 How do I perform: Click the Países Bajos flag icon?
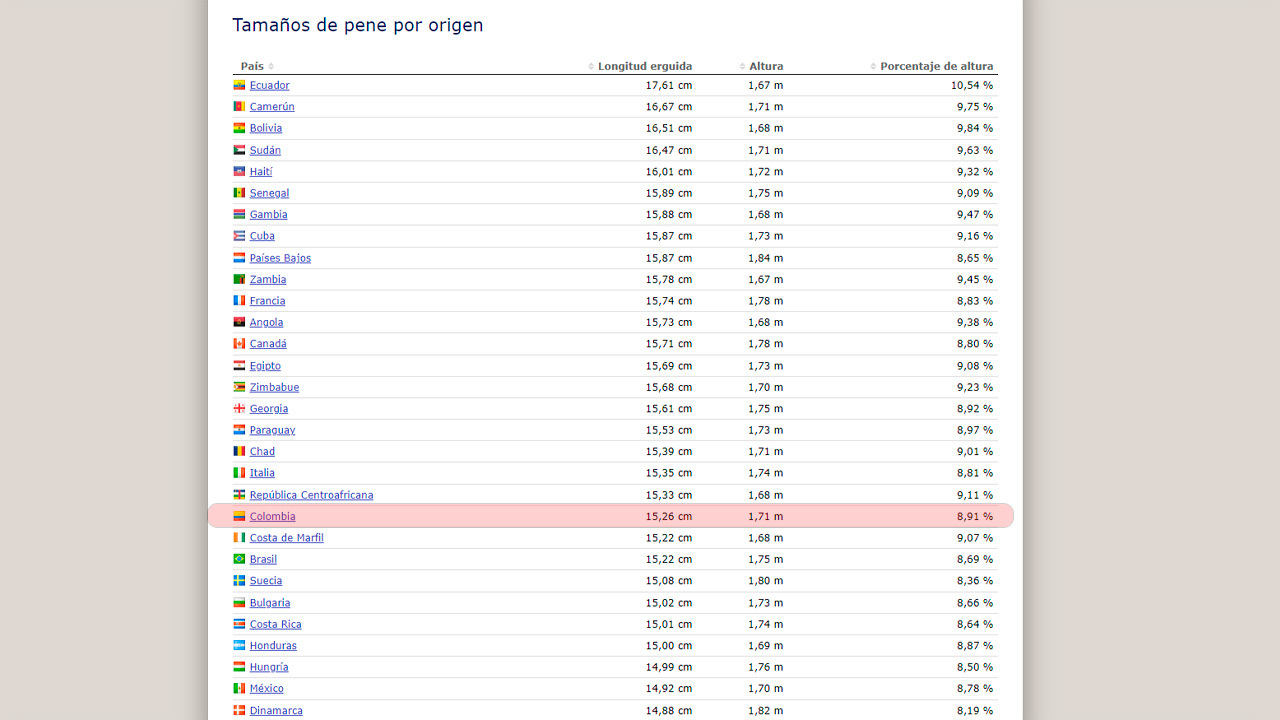point(239,258)
